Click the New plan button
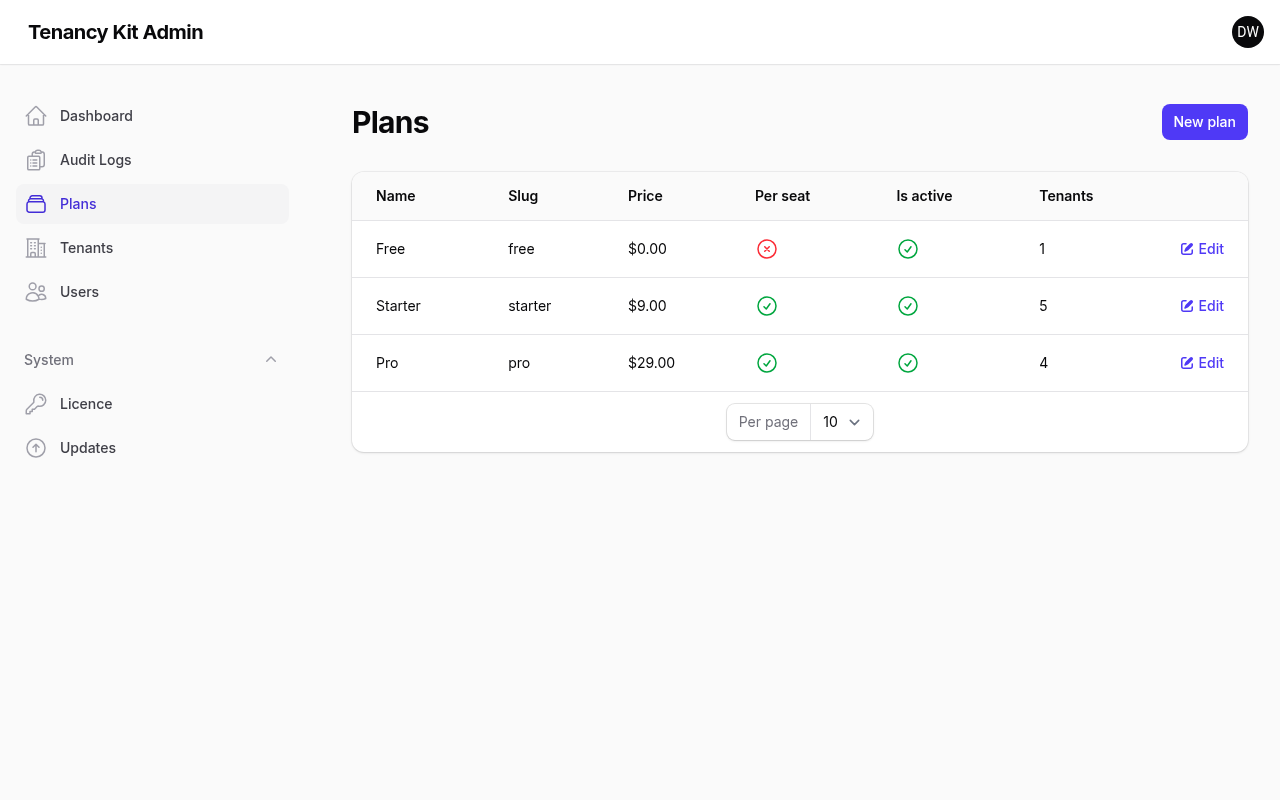 coord(1204,122)
